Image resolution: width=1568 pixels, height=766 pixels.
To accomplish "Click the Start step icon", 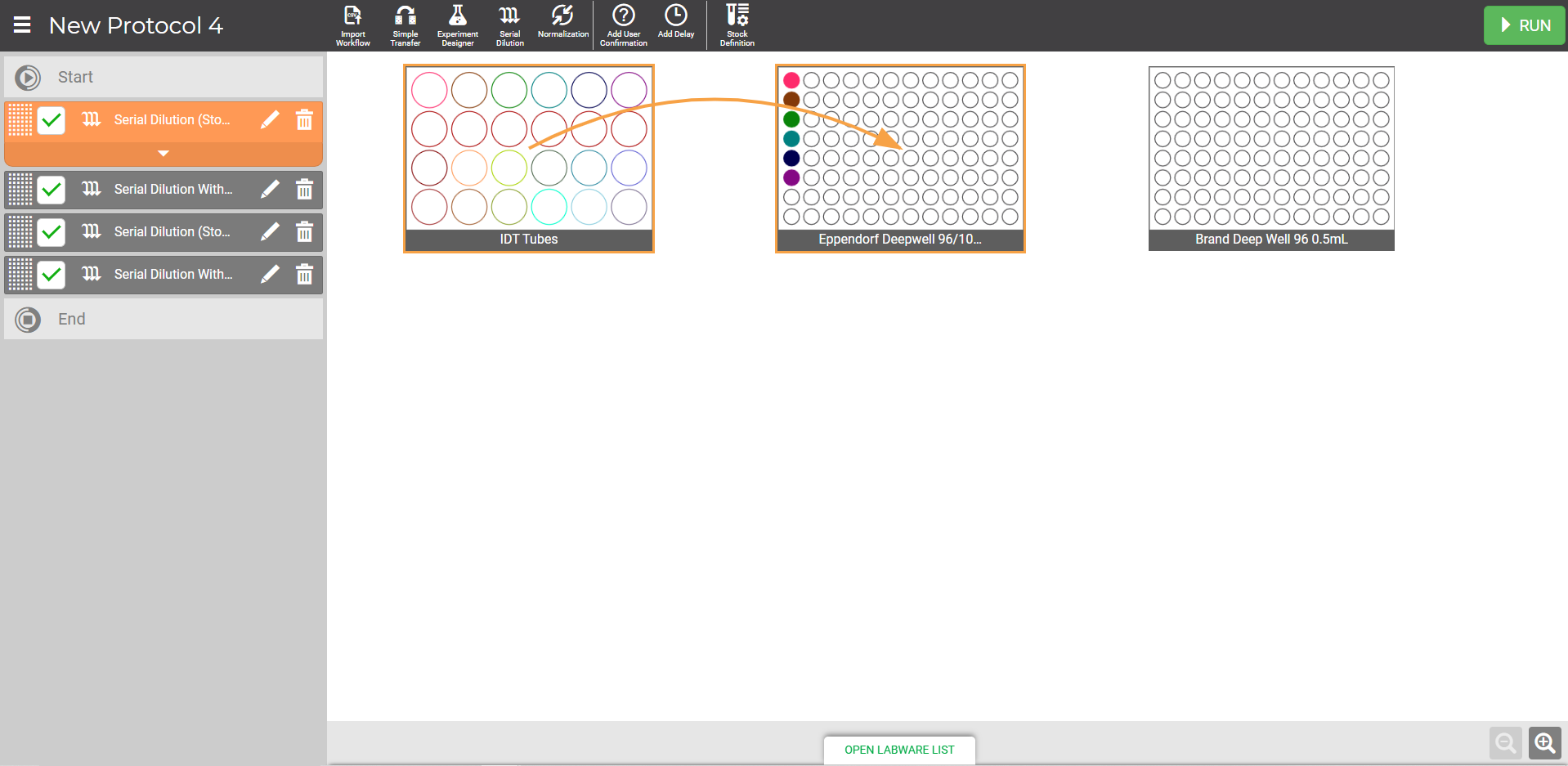I will [28, 78].
